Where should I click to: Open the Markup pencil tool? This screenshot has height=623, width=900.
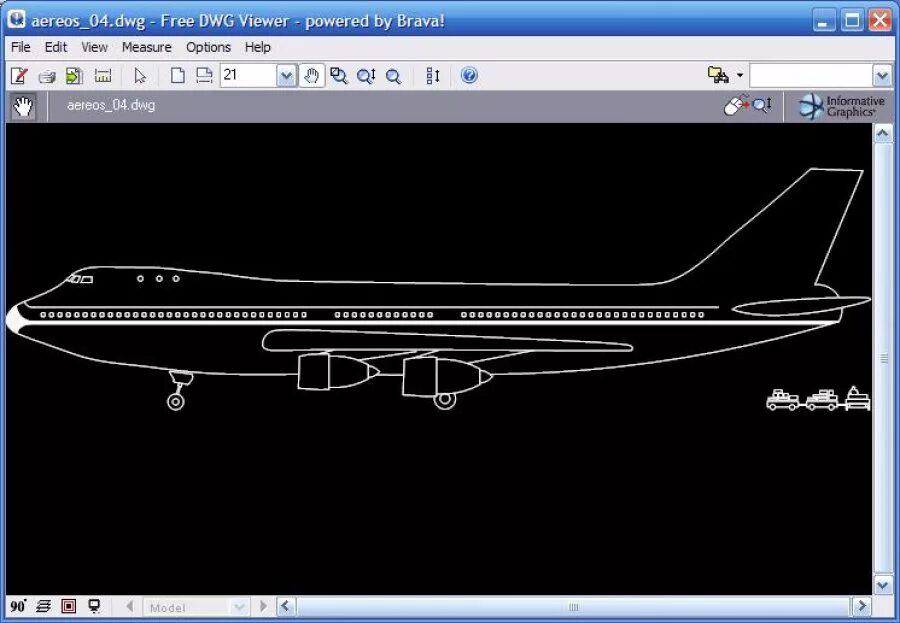click(18, 75)
